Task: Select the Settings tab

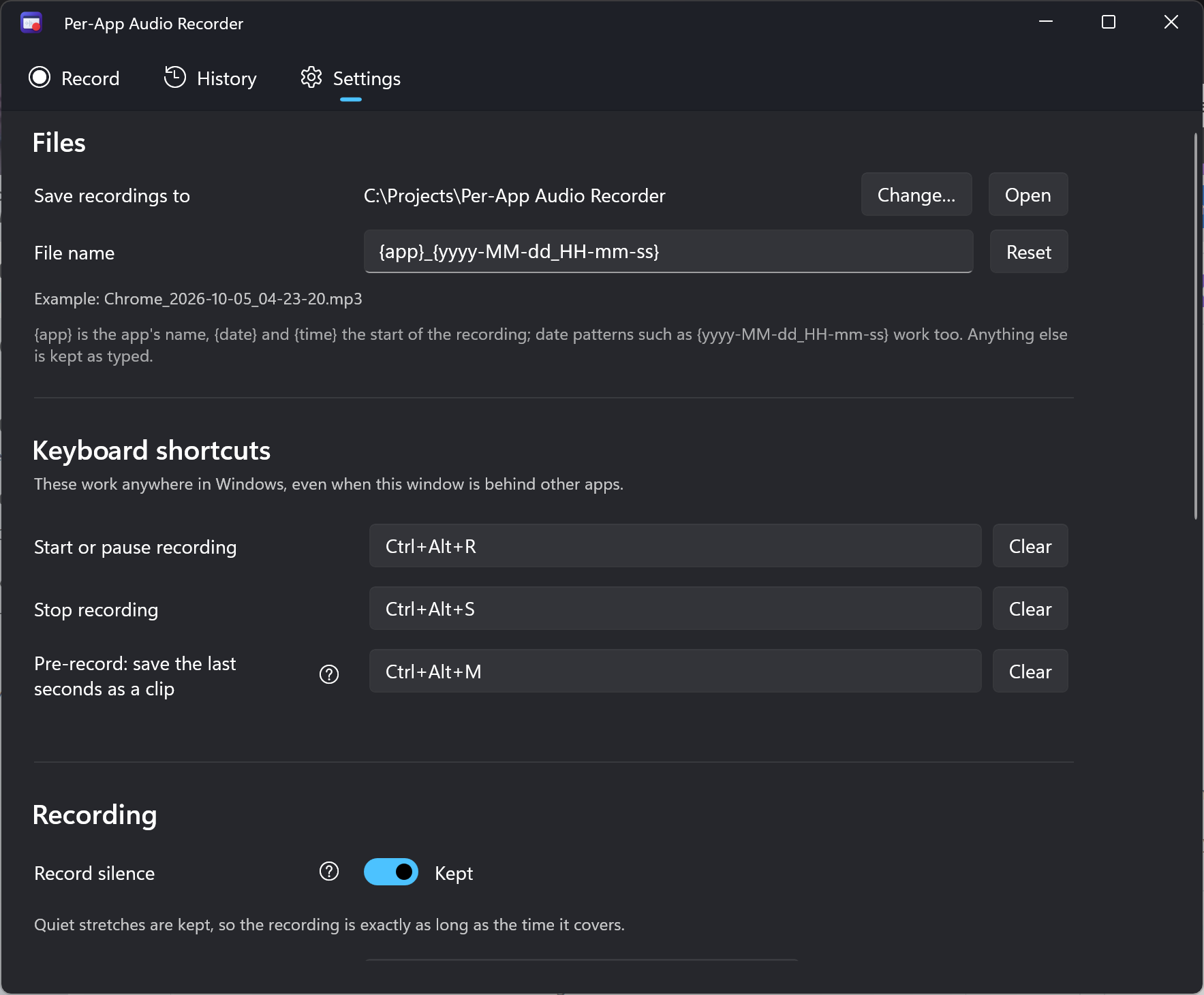Action: 351,78
